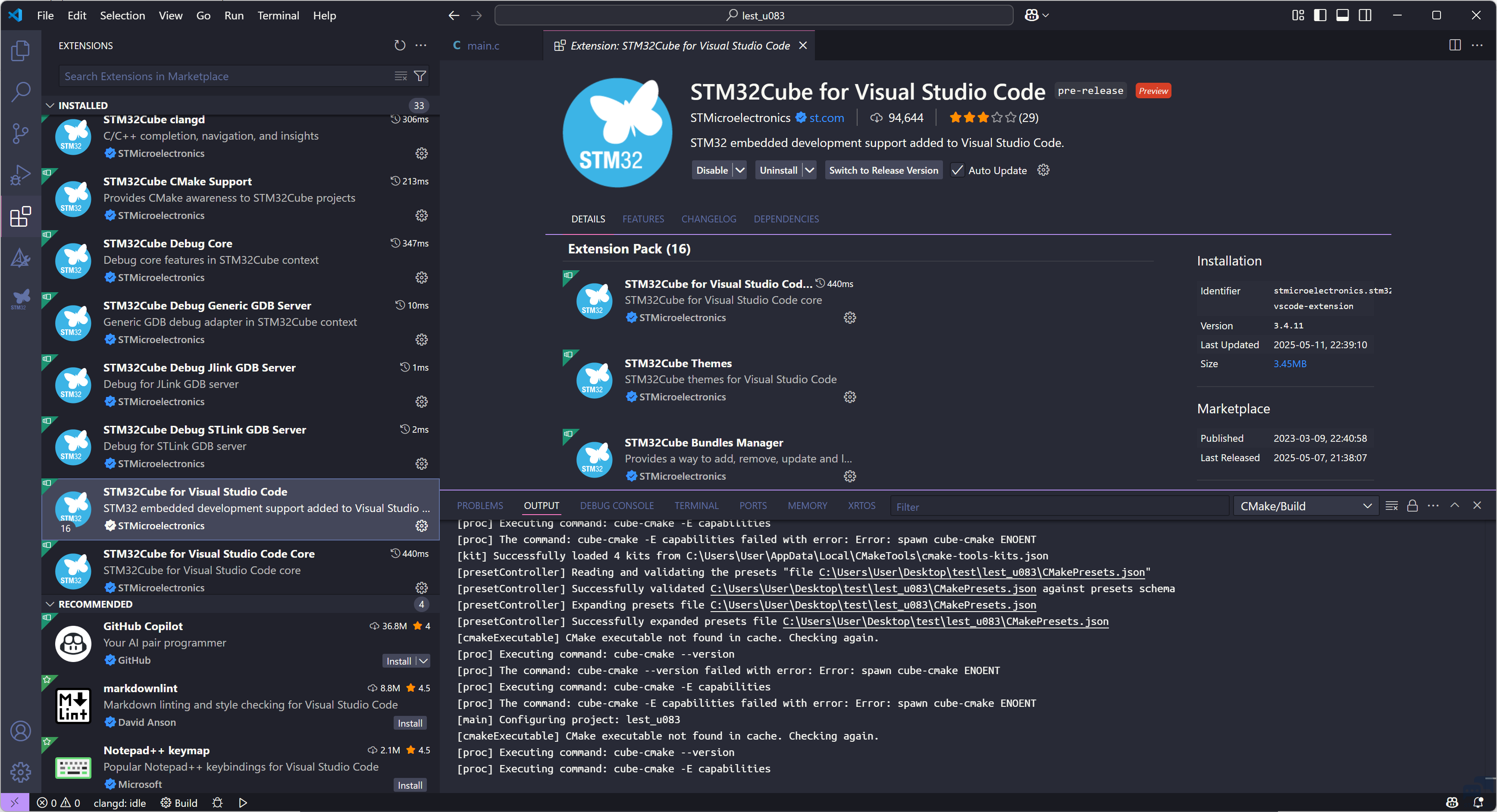Maximize the output panel size
Screen dimensions: 1497x812
[1455, 506]
